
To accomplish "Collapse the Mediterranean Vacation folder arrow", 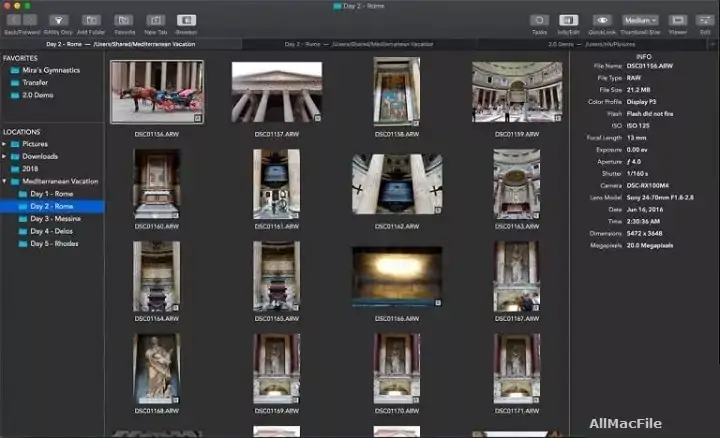I will click(x=4, y=181).
